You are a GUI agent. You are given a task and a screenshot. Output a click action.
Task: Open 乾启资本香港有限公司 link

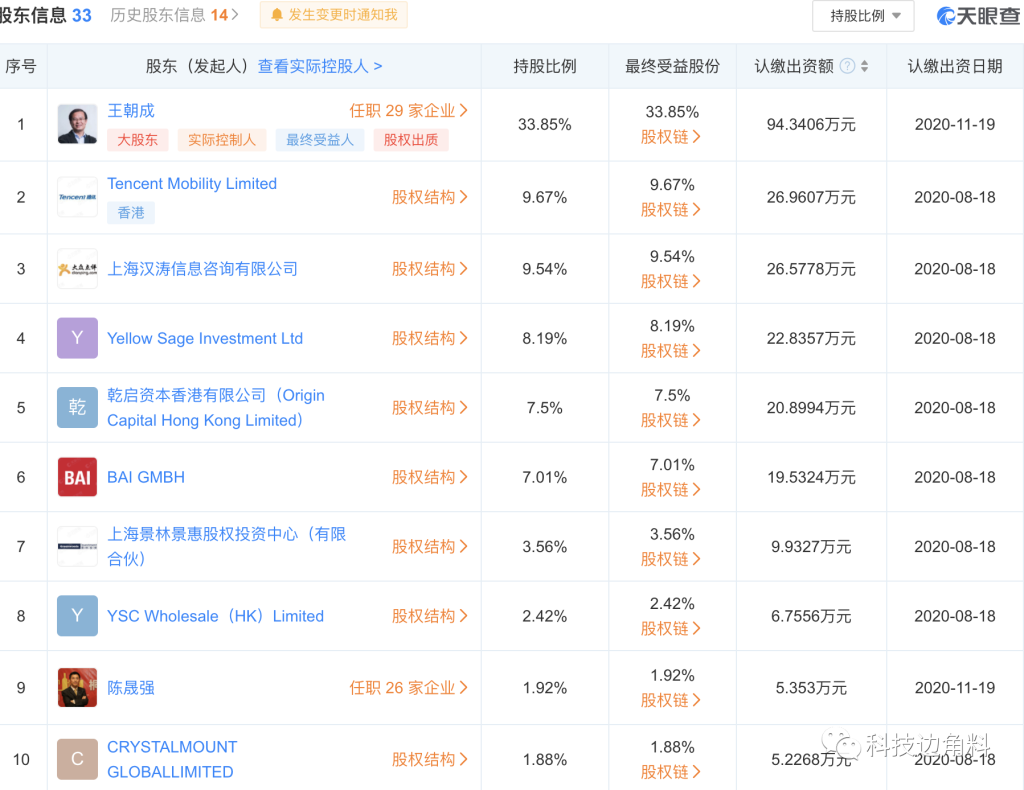pos(216,407)
